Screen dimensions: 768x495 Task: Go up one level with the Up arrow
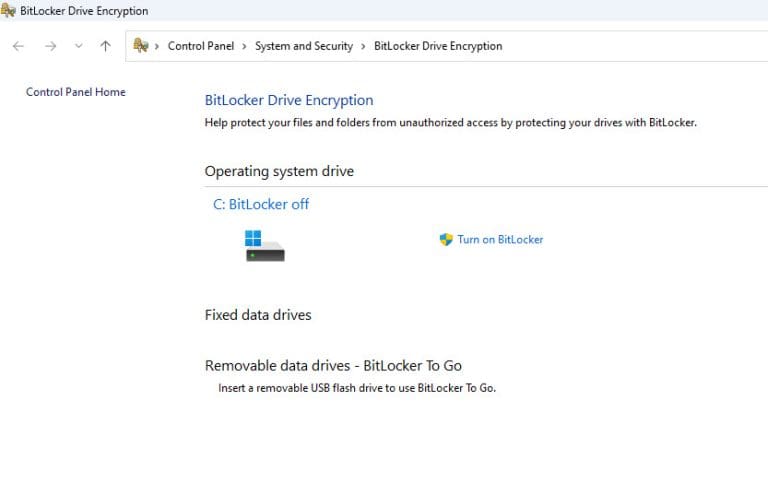coord(105,46)
